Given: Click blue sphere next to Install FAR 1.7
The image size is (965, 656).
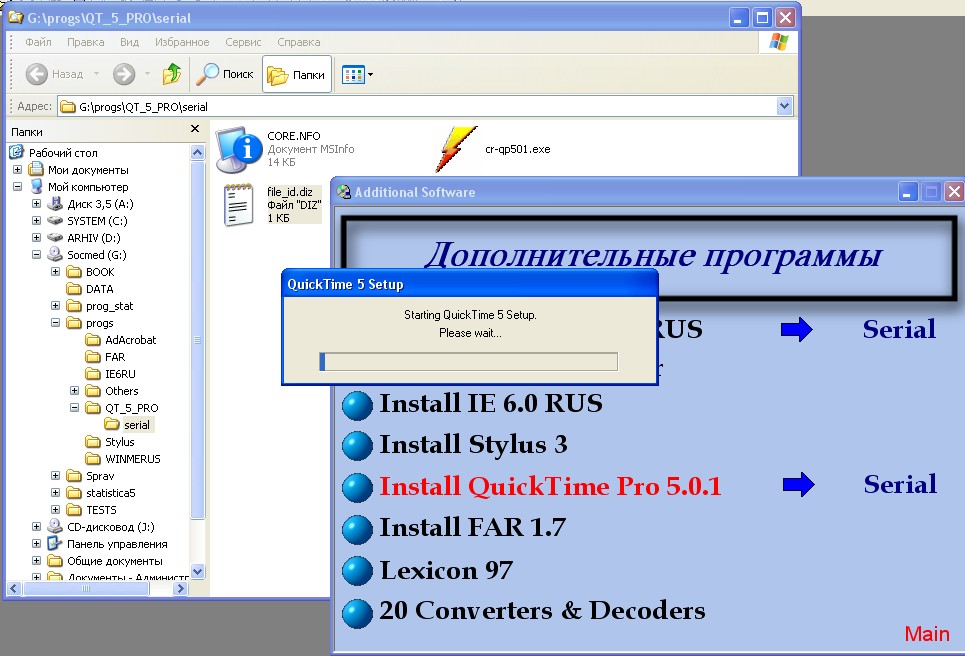Looking at the screenshot, I should (x=358, y=530).
